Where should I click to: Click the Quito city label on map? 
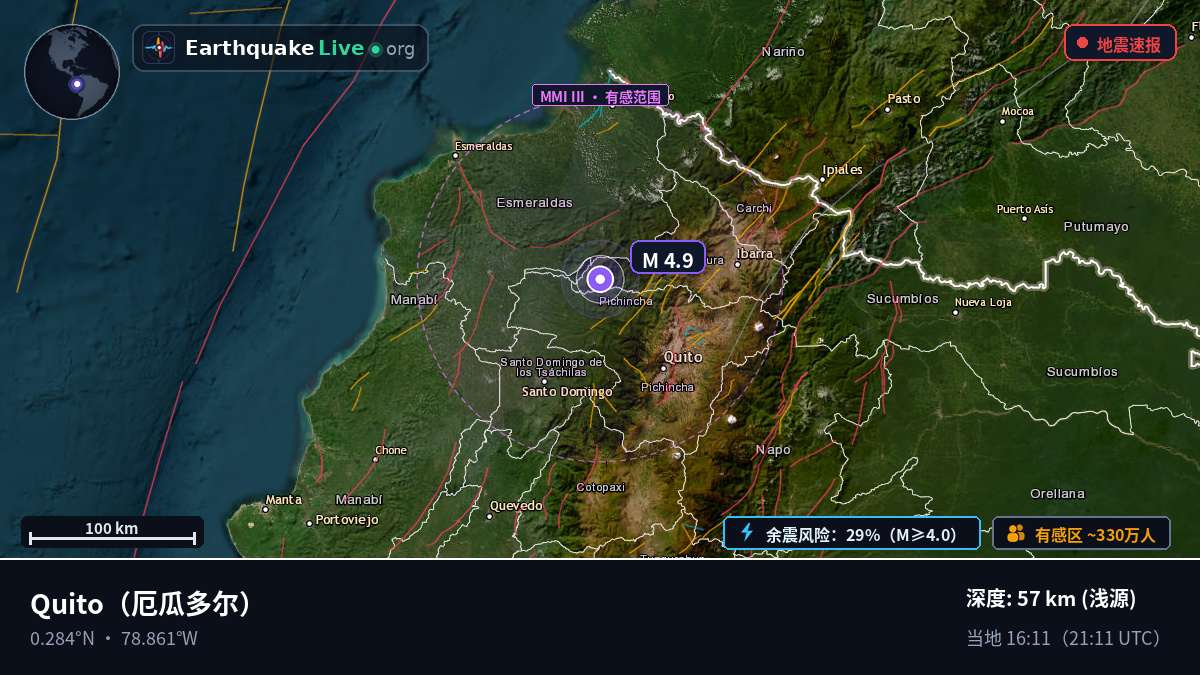pyautogui.click(x=683, y=357)
